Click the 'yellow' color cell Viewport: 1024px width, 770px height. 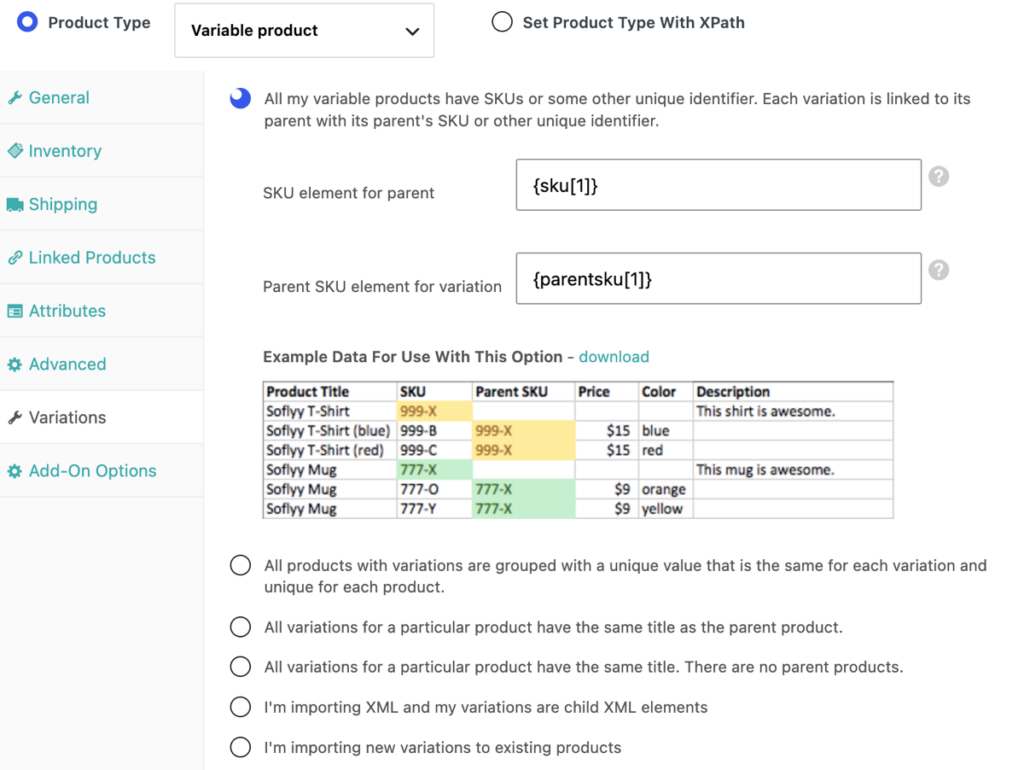(665, 509)
